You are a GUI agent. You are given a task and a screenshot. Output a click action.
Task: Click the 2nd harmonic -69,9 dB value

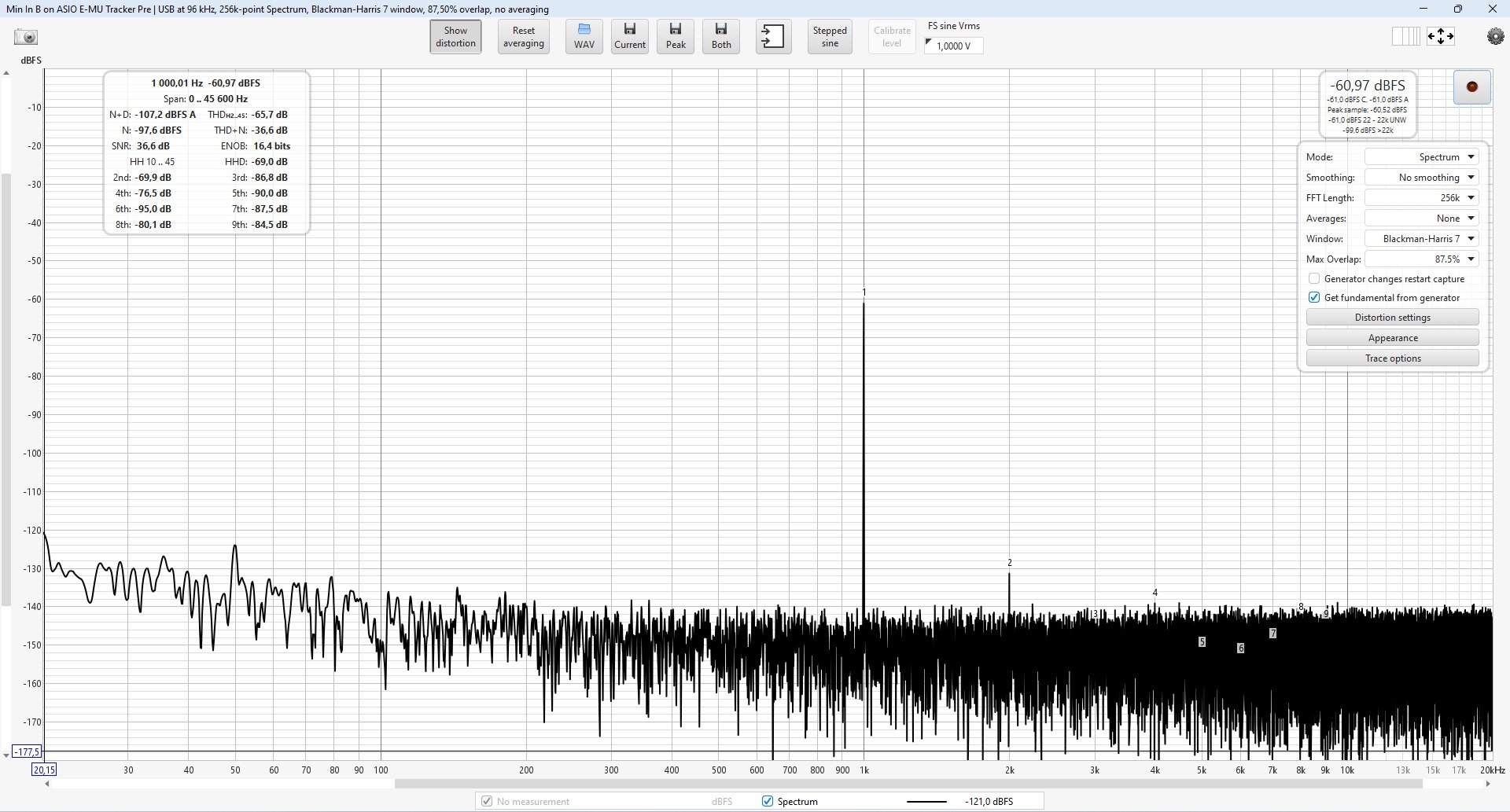click(153, 178)
